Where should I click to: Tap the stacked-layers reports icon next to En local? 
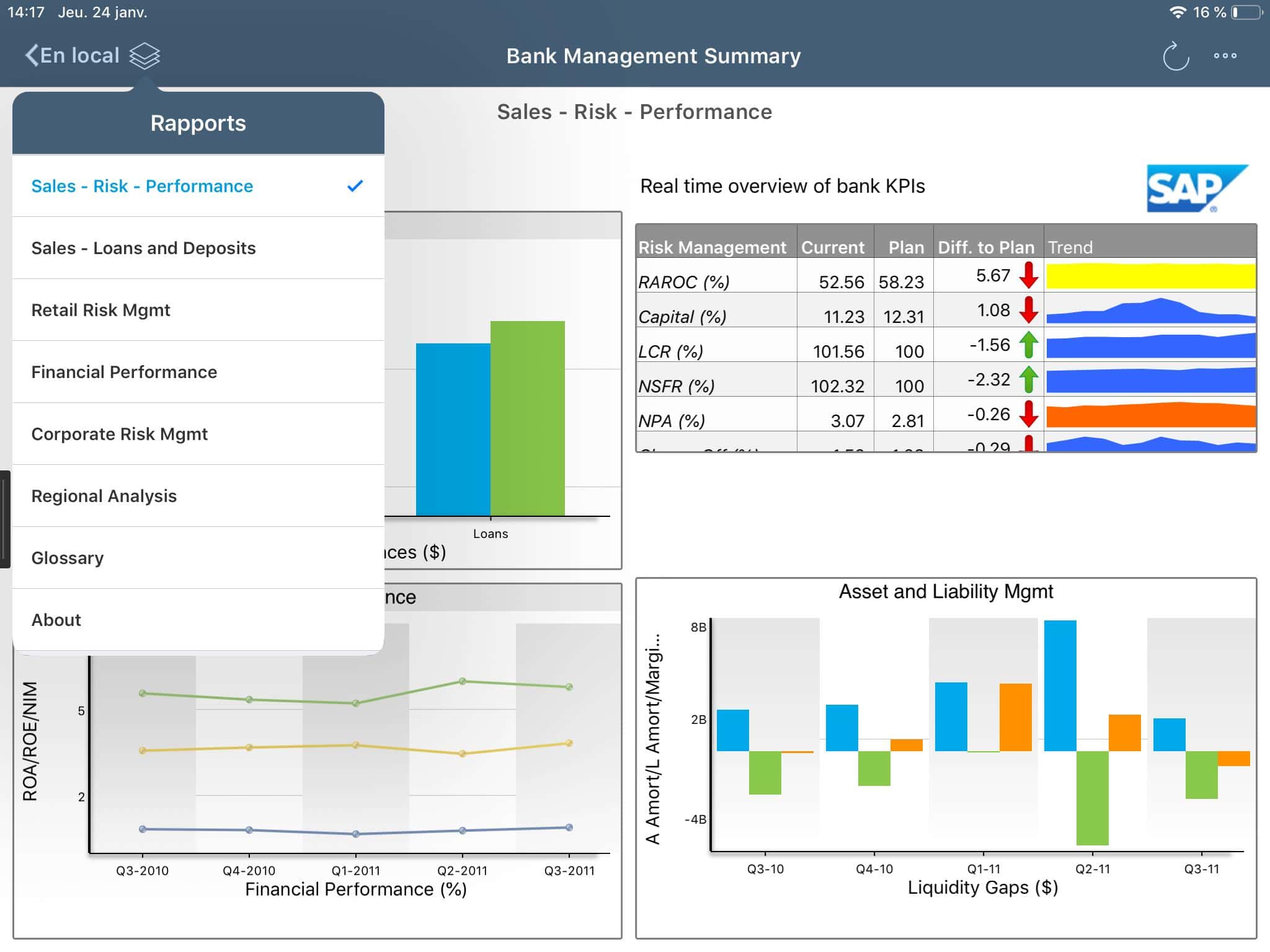[144, 55]
